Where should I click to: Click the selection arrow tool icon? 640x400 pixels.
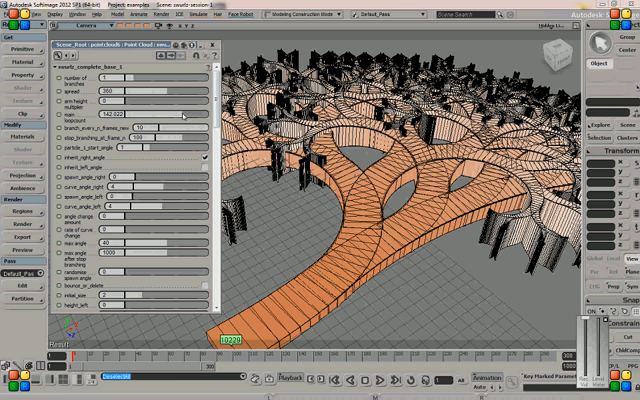pos(600,42)
